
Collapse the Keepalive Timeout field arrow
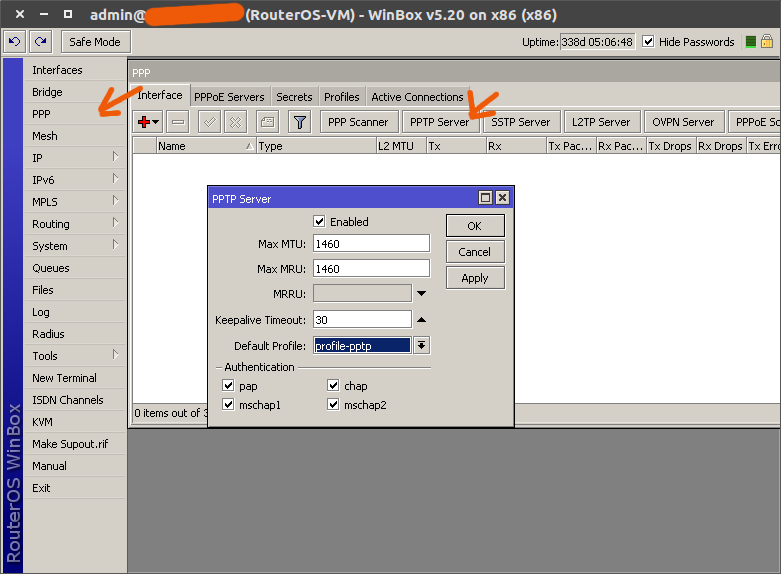(x=421, y=319)
